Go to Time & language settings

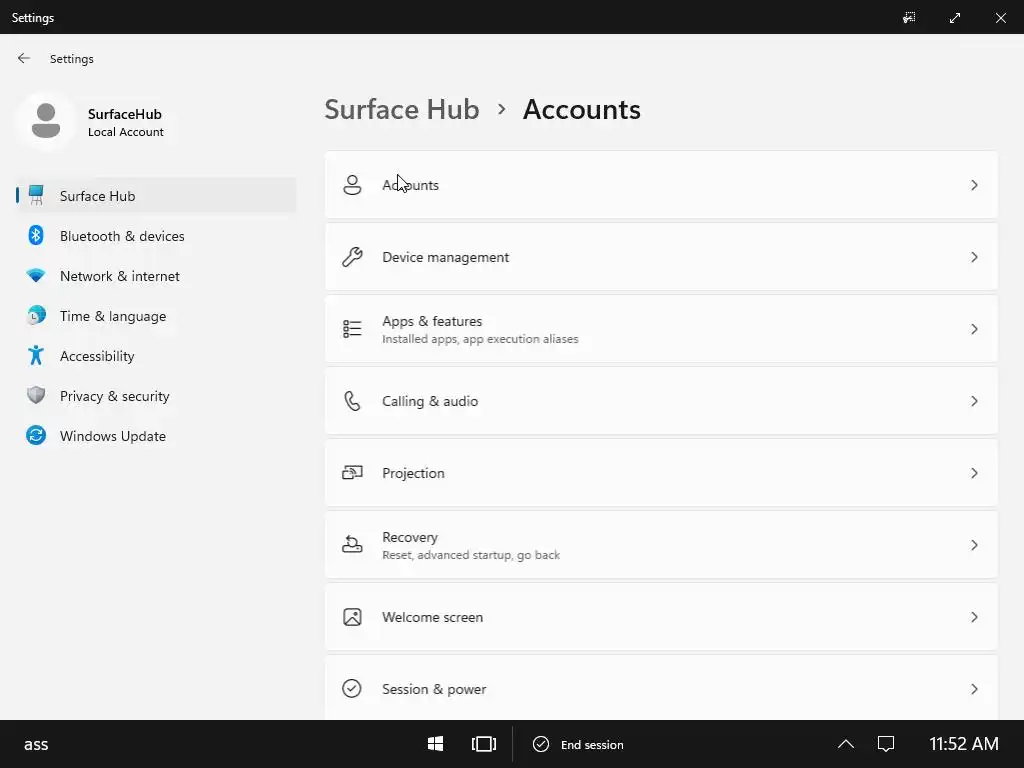[157, 315]
